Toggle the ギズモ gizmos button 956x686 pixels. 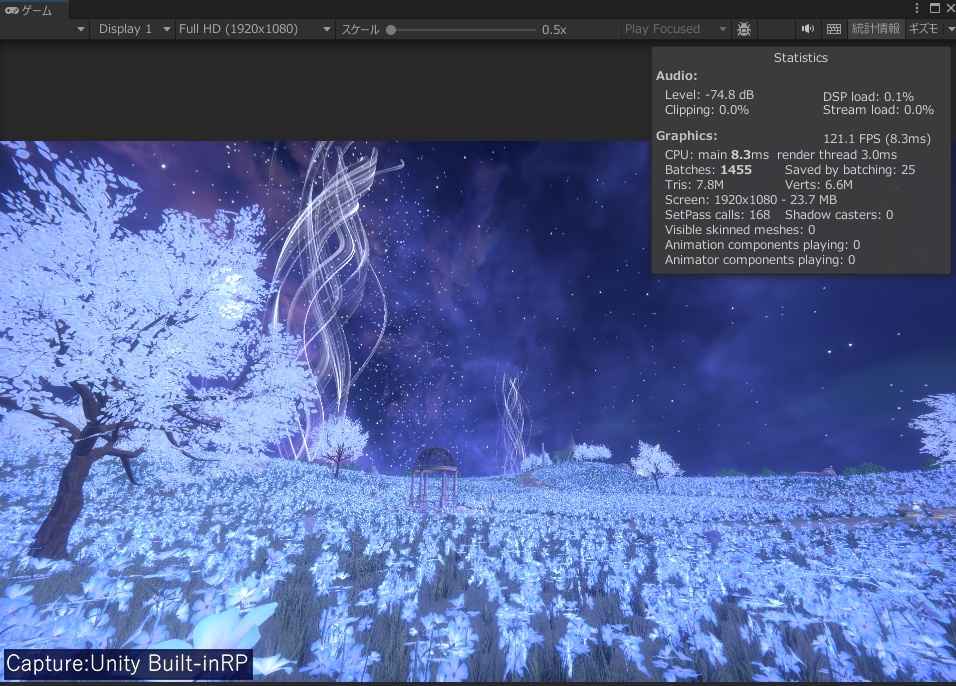pos(923,29)
